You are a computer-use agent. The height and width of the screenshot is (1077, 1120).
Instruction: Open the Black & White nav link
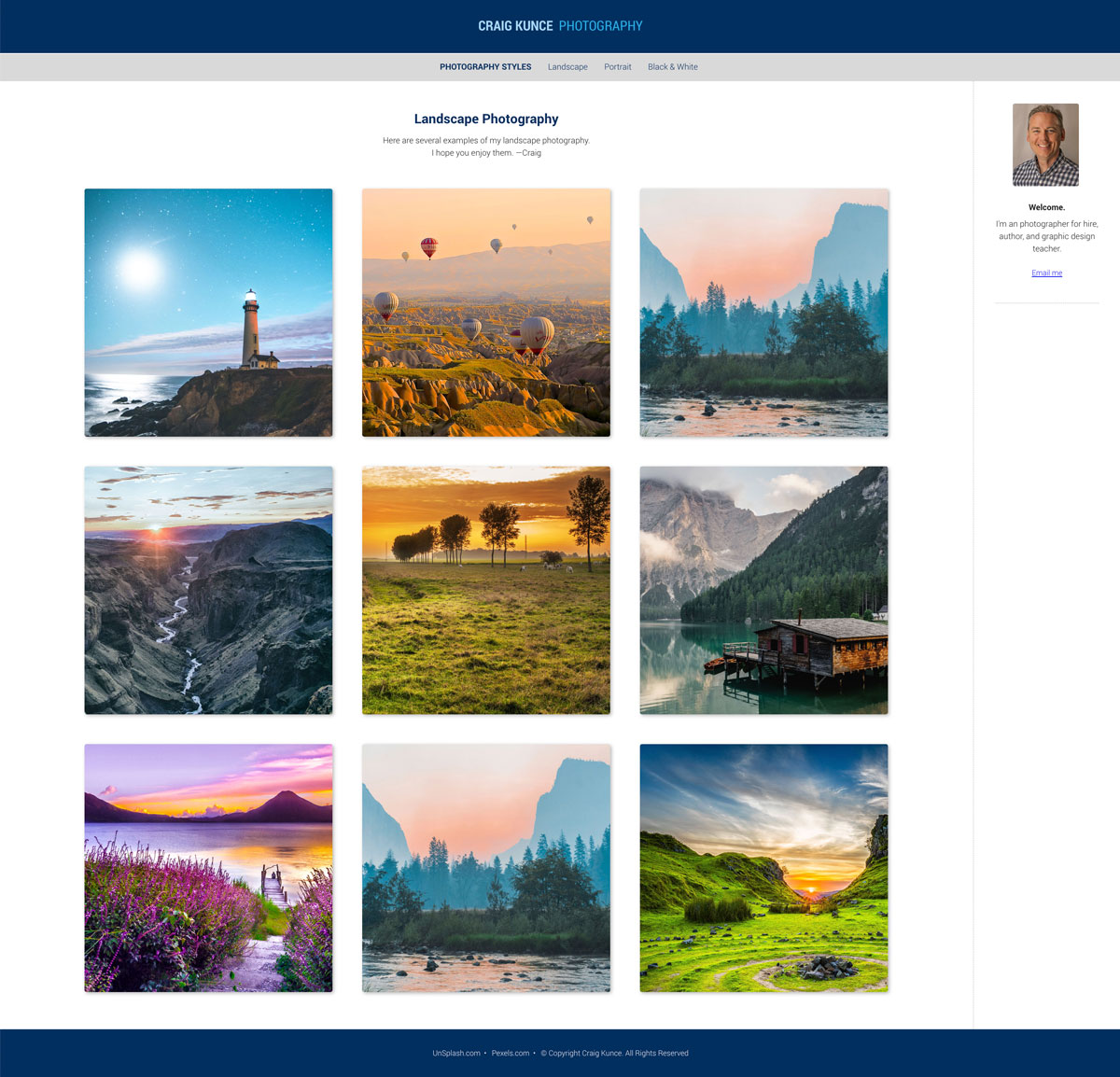point(673,67)
